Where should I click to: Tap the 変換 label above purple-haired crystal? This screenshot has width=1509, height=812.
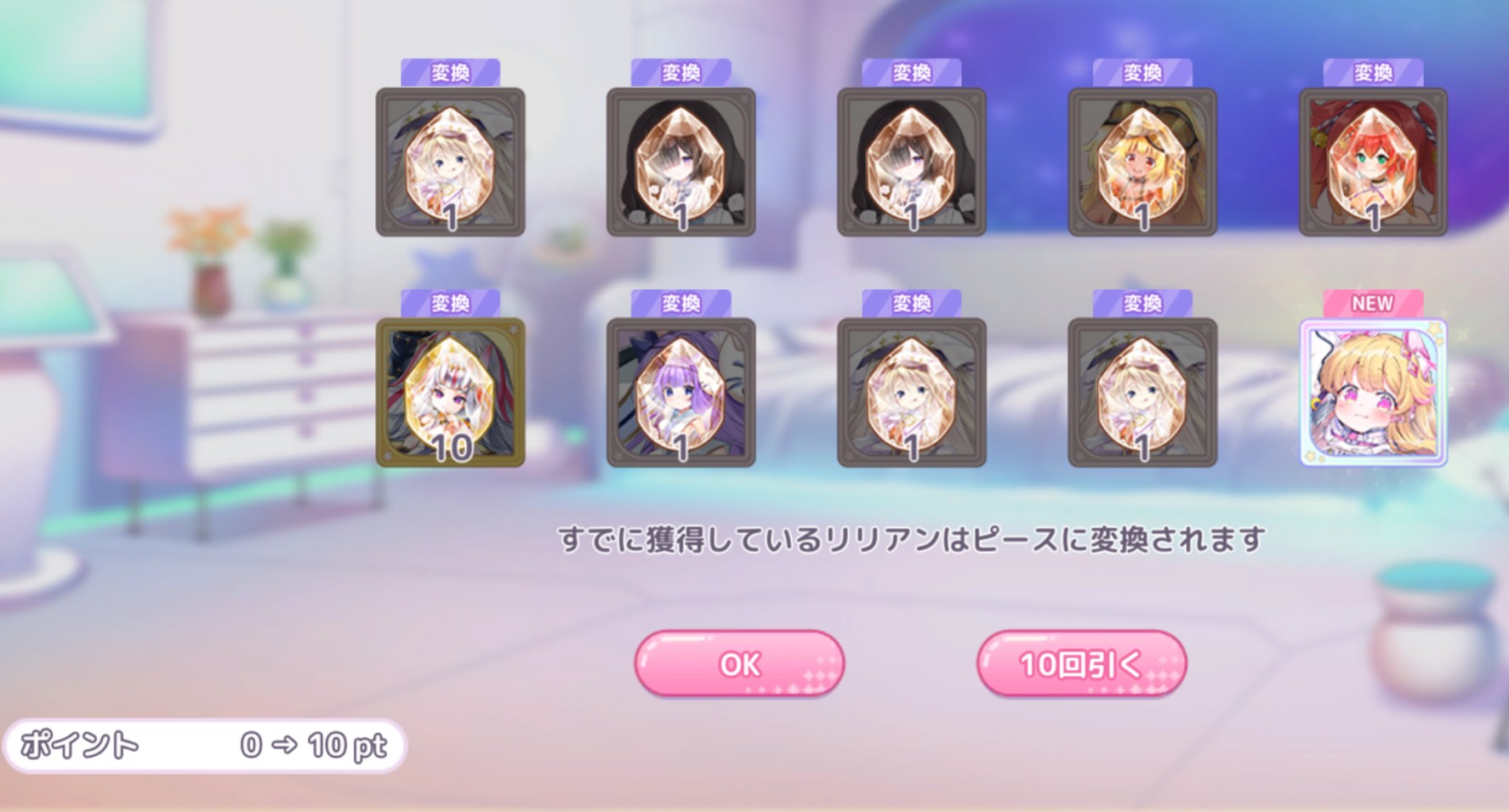[681, 303]
